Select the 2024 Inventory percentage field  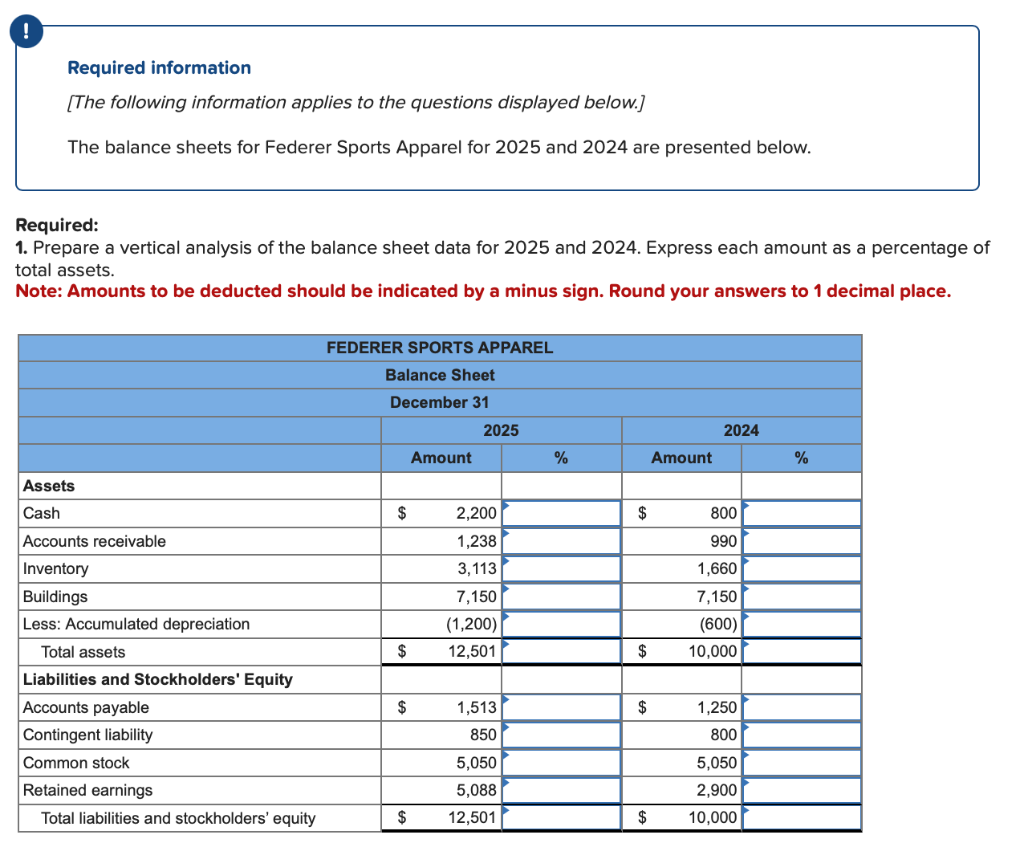point(801,569)
